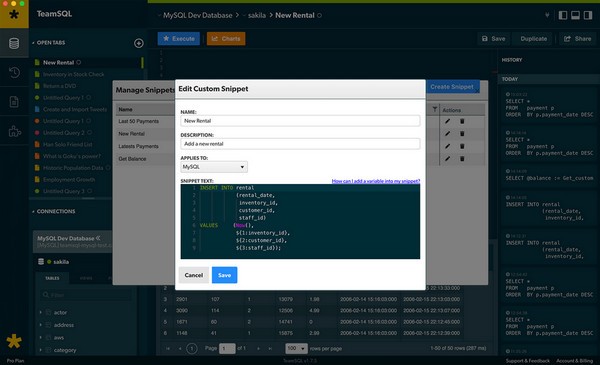
Task: Open the saved queries document sidebar icon
Action: click(14, 102)
